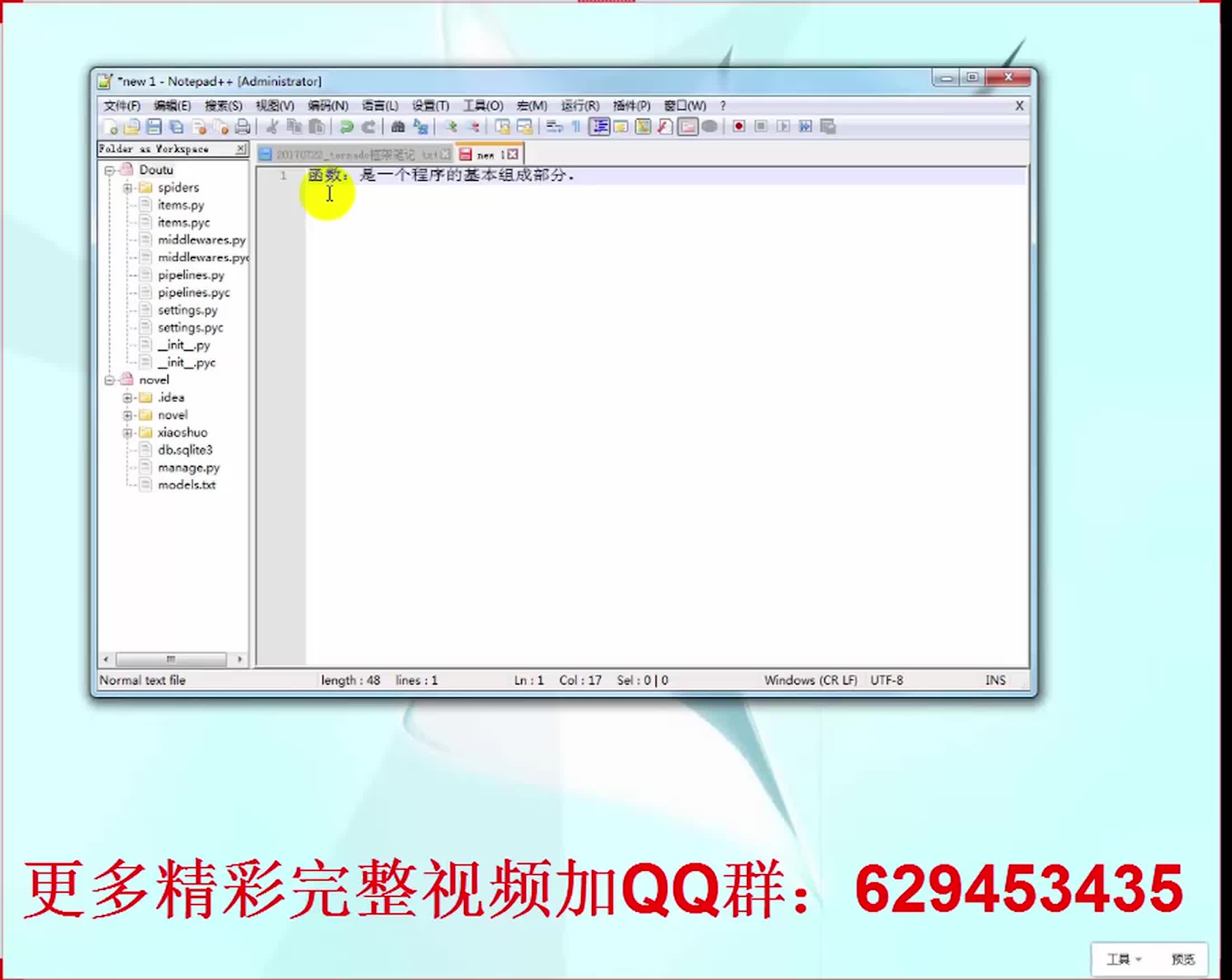
Task: Toggle the Folder as Workspace button
Action: tap(688, 127)
